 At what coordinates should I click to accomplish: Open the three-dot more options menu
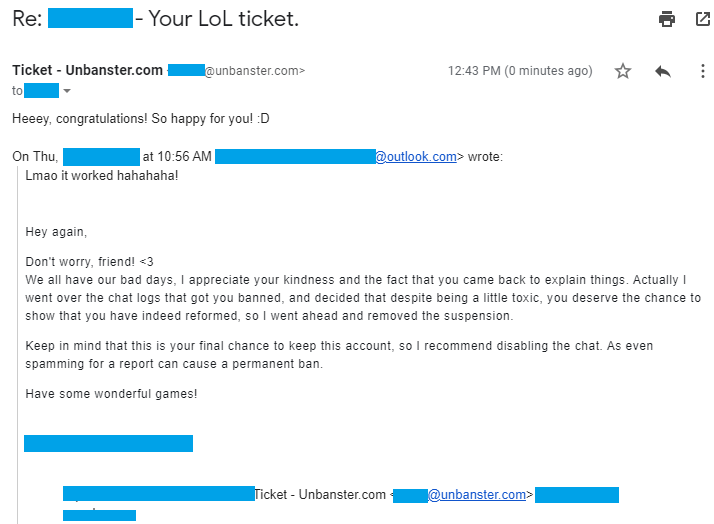coord(703,71)
